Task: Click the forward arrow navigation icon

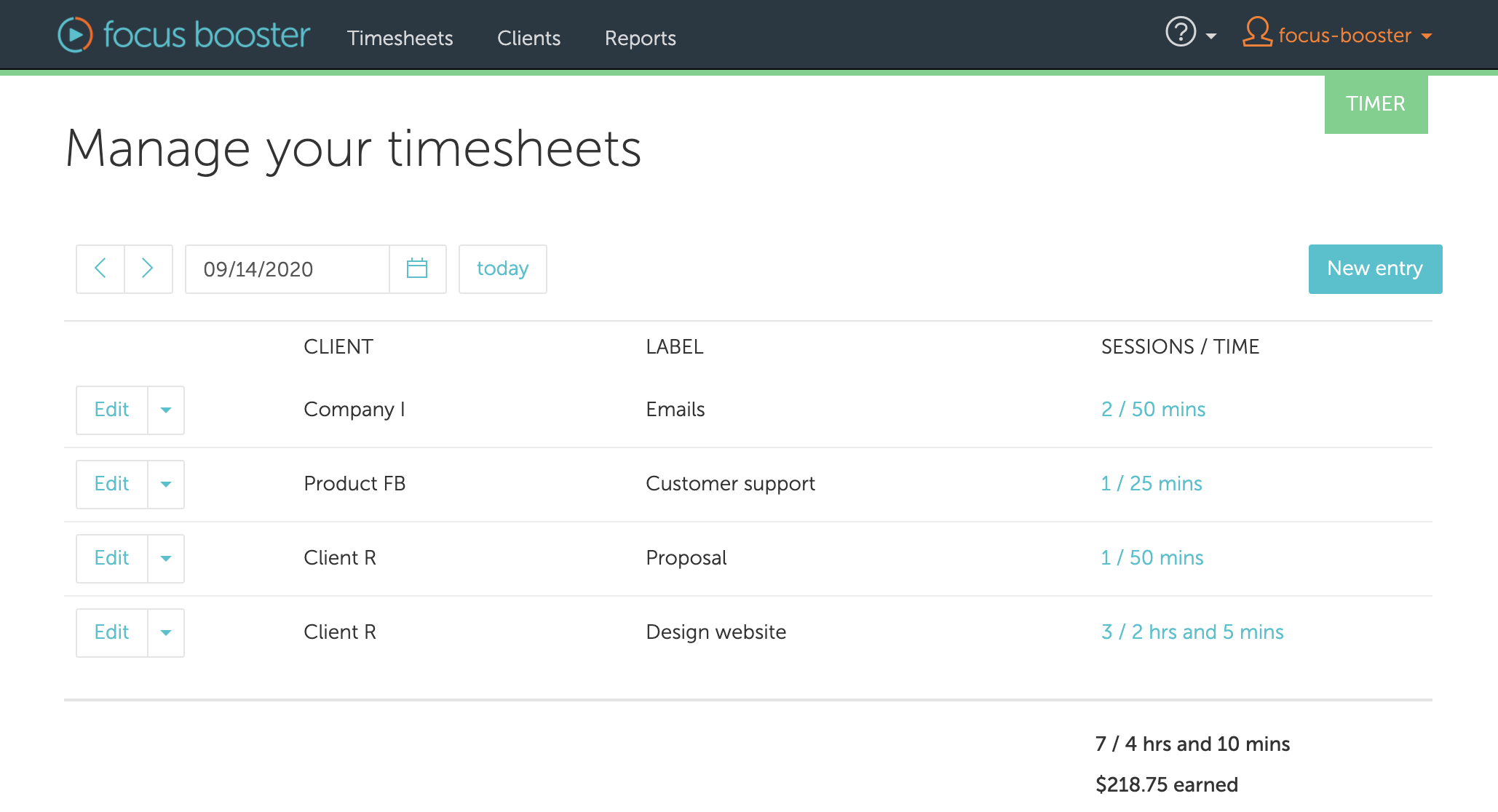Action: pyautogui.click(x=148, y=268)
